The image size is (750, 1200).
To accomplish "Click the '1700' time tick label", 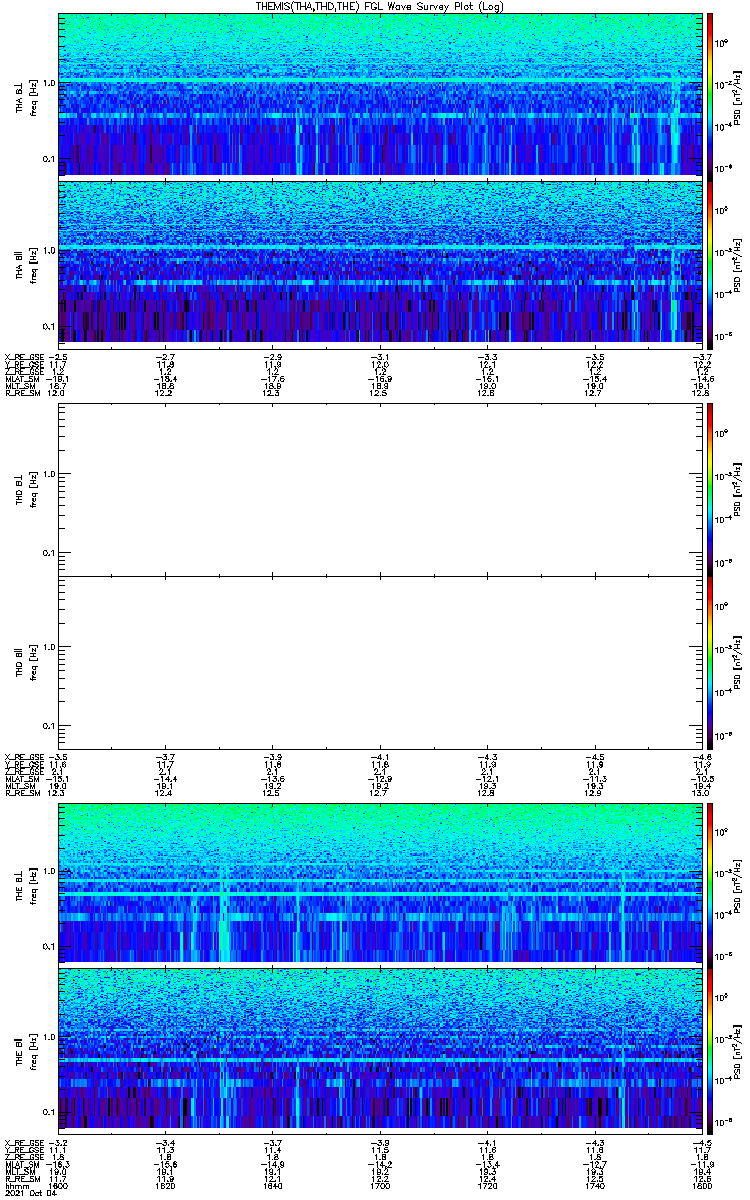I will 379,1185.
